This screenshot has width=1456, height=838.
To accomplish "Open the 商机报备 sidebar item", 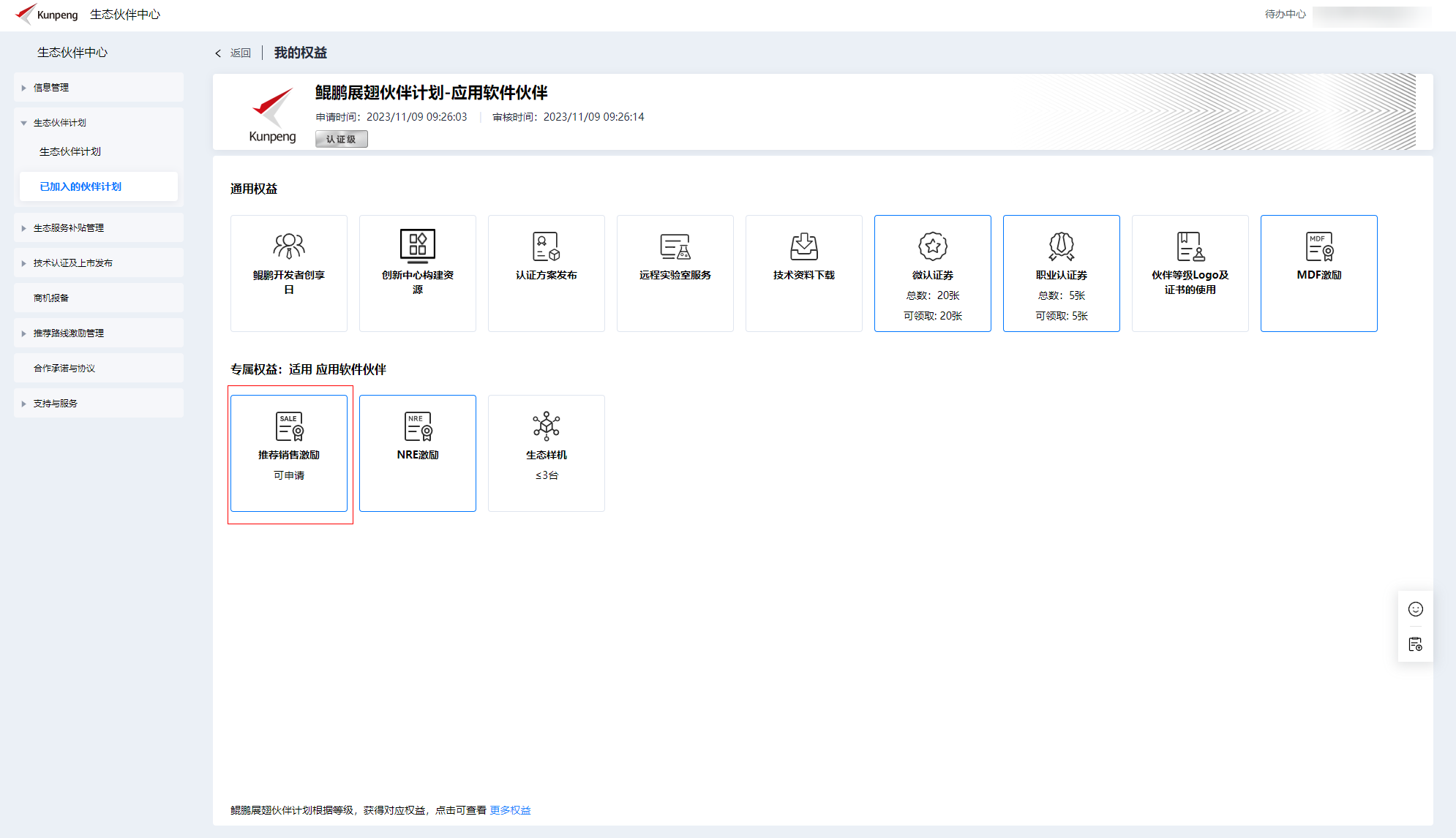I will tap(99, 298).
